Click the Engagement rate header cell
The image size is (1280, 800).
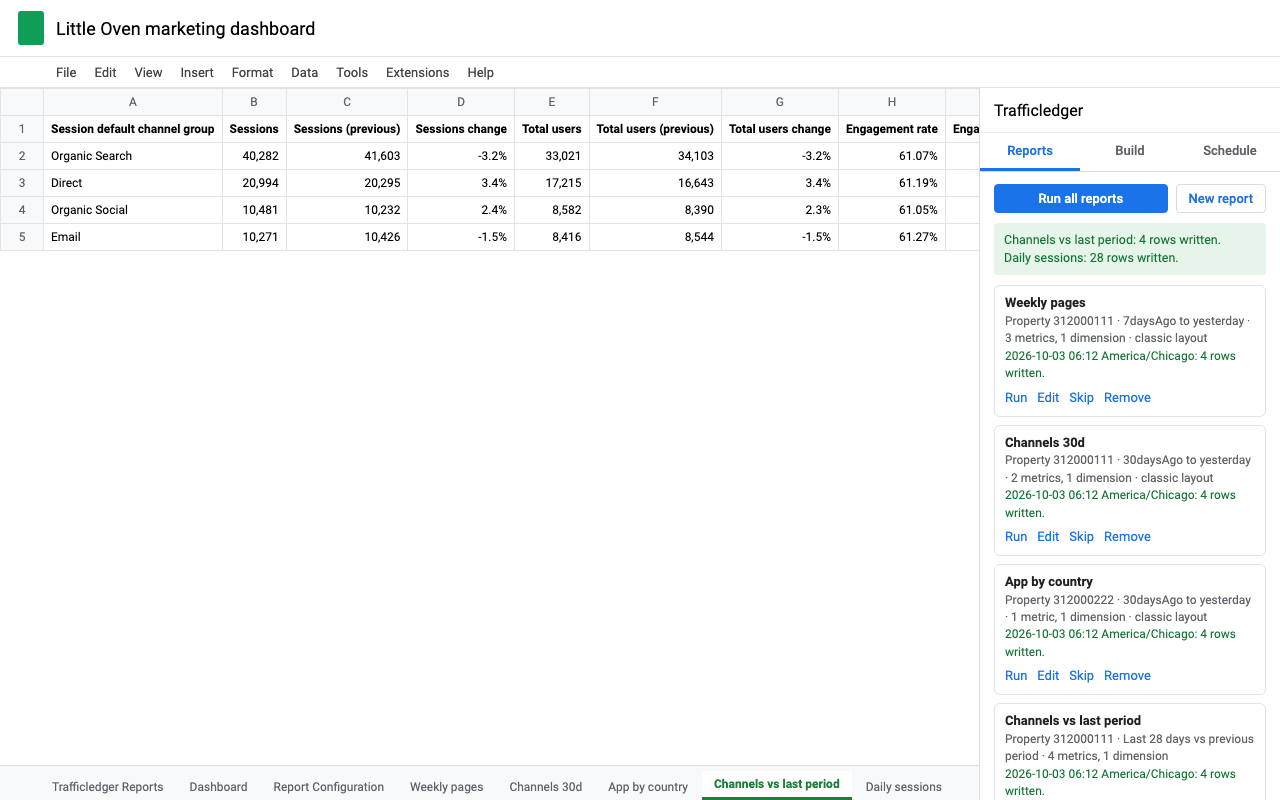point(892,129)
